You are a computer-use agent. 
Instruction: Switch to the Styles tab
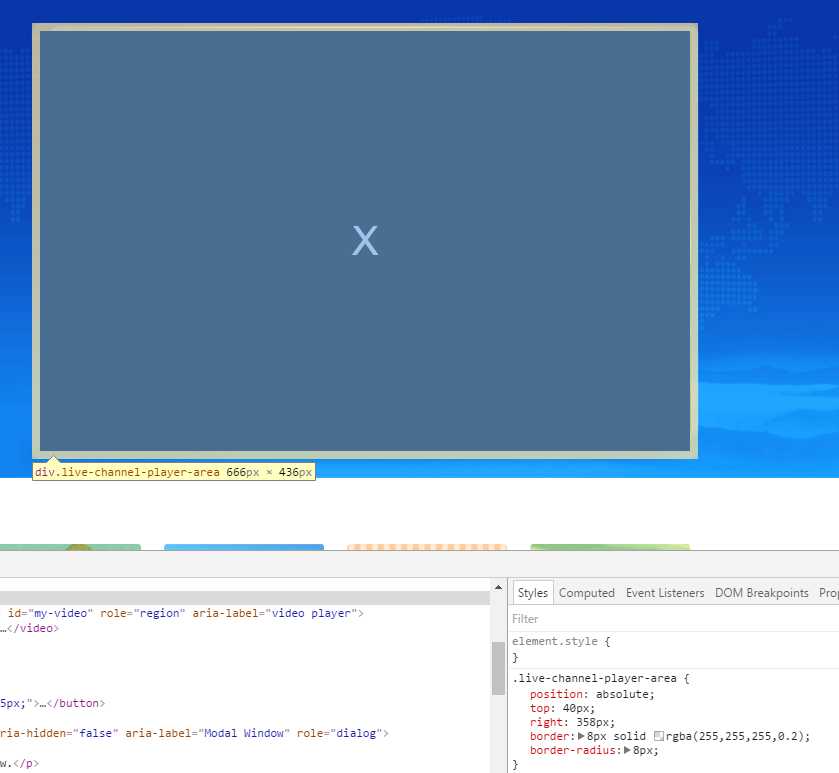point(532,593)
